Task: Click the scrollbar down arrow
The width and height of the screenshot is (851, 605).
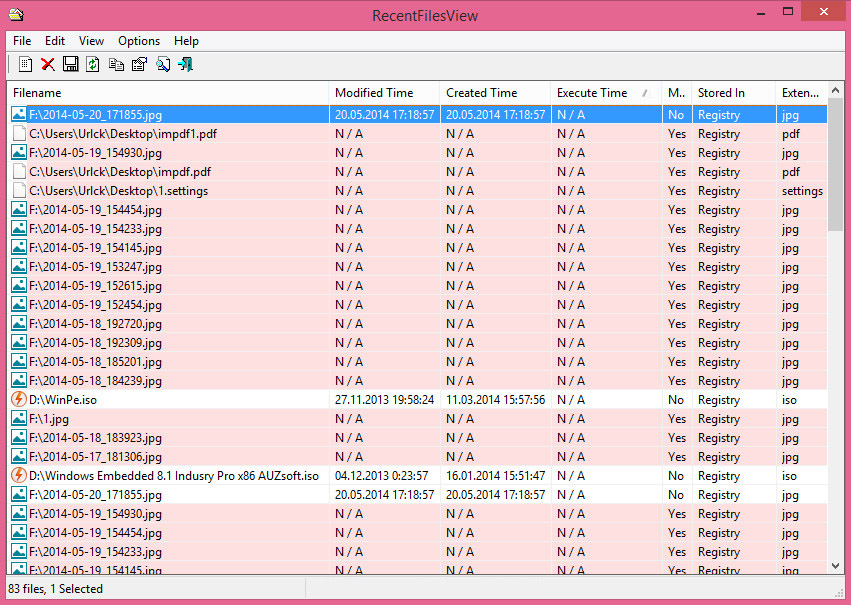Action: pyautogui.click(x=836, y=566)
